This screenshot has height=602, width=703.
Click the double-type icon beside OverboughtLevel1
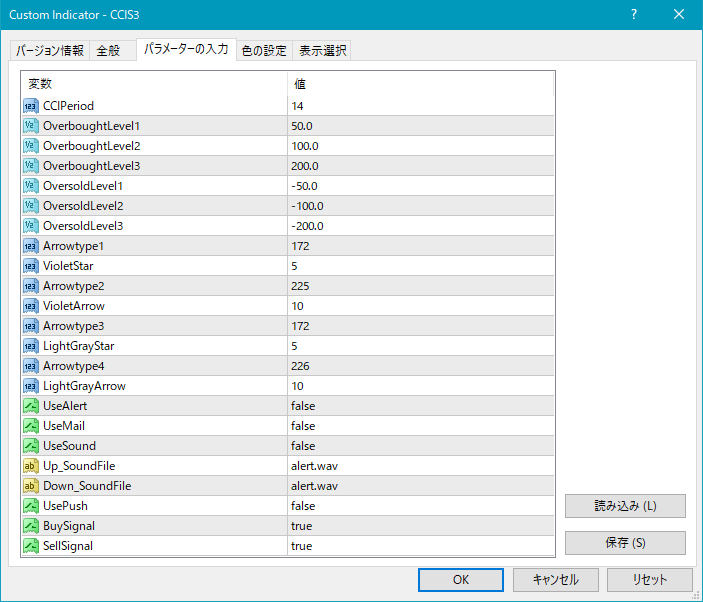click(30, 126)
